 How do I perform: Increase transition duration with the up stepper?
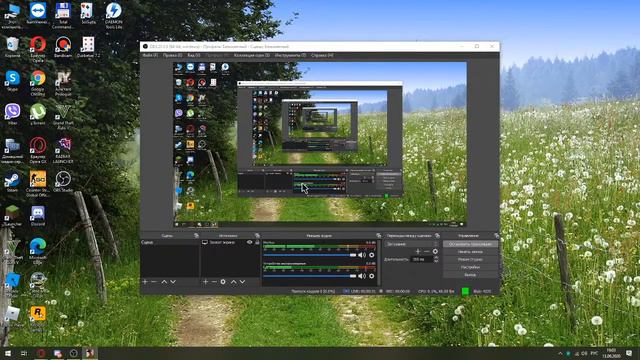click(x=436, y=257)
